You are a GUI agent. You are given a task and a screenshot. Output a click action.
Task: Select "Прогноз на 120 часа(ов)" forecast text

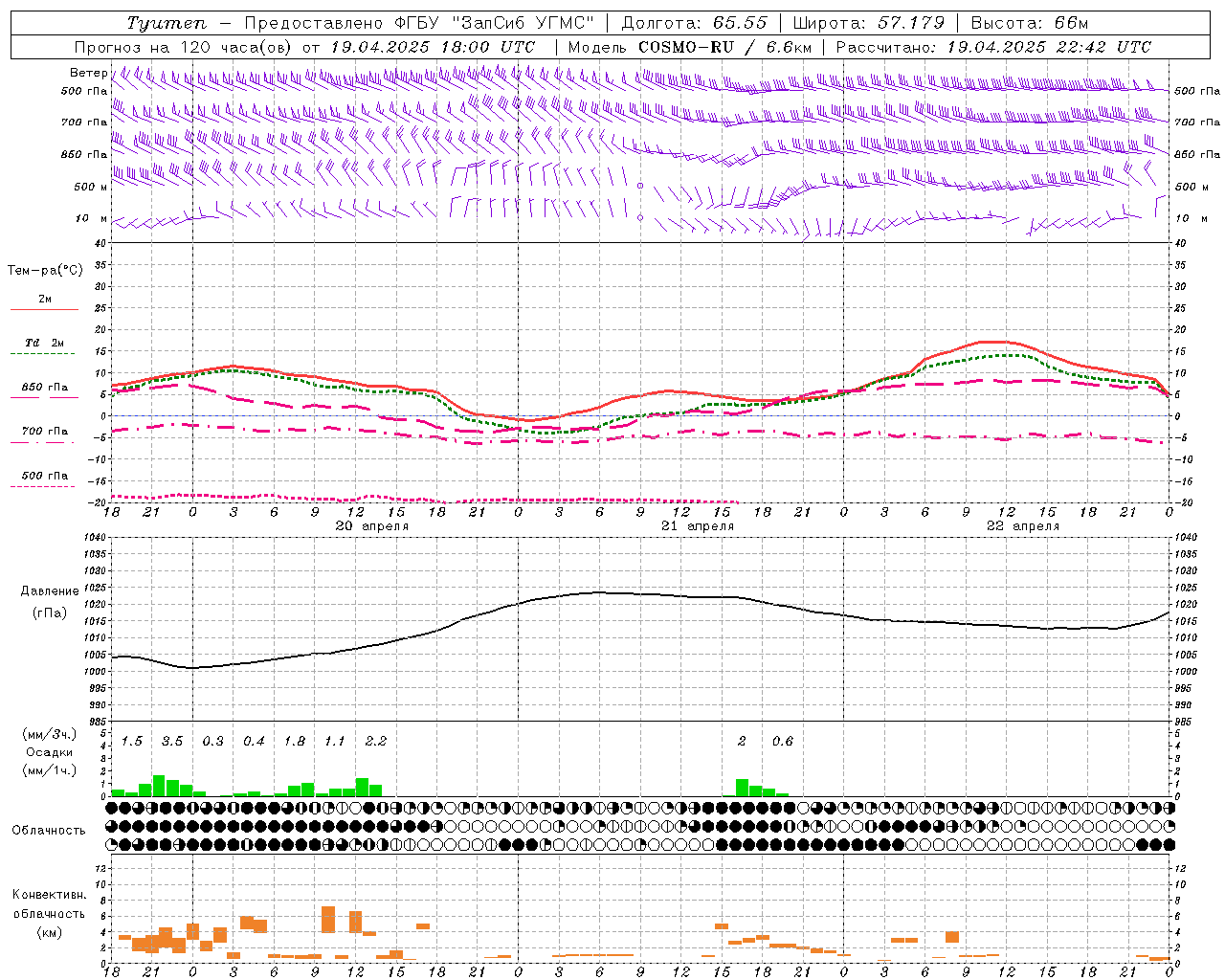click(x=185, y=47)
